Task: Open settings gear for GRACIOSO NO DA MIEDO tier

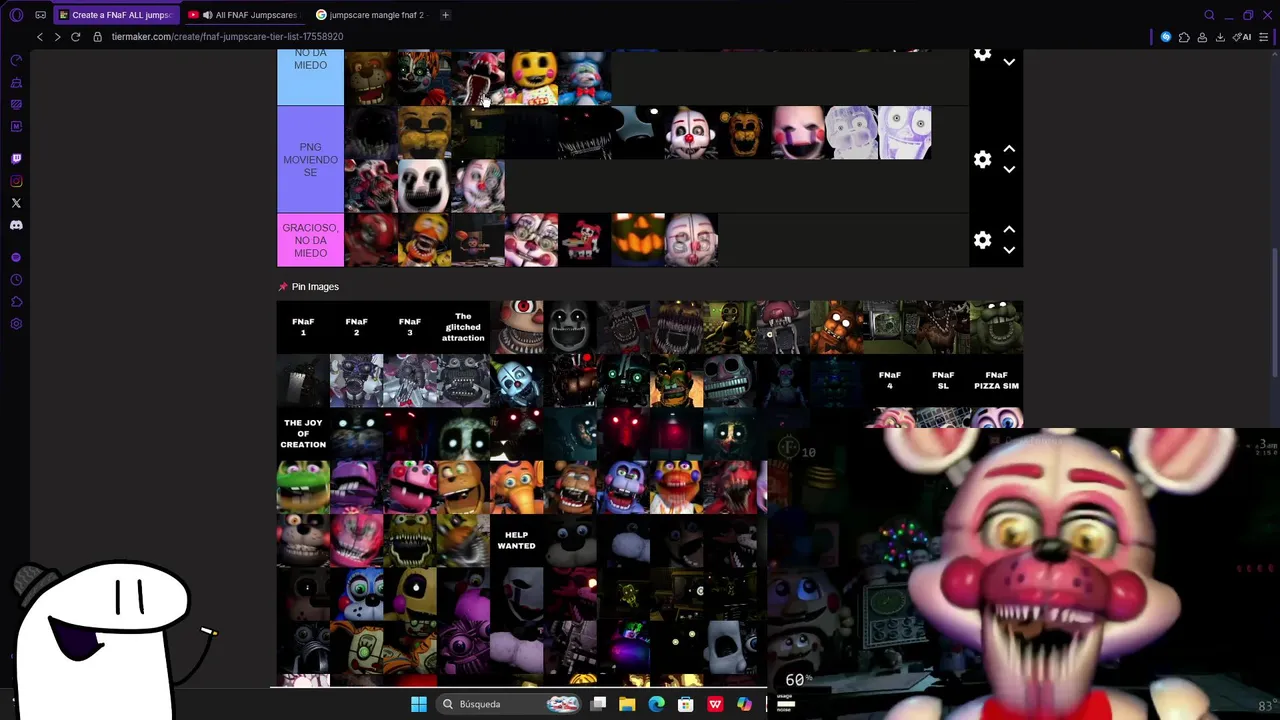Action: (x=982, y=240)
